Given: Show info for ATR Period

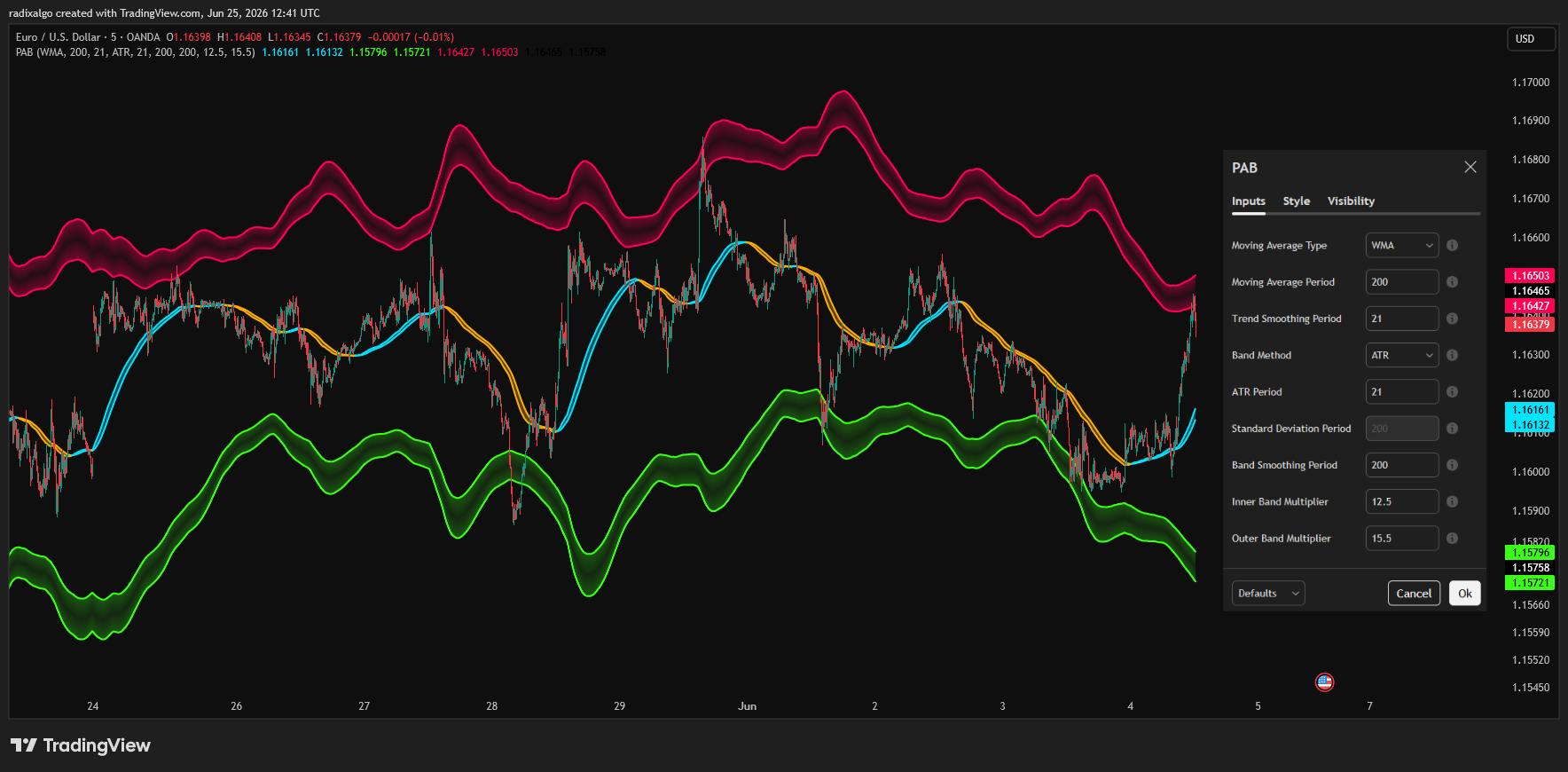Looking at the screenshot, I should tap(1452, 391).
